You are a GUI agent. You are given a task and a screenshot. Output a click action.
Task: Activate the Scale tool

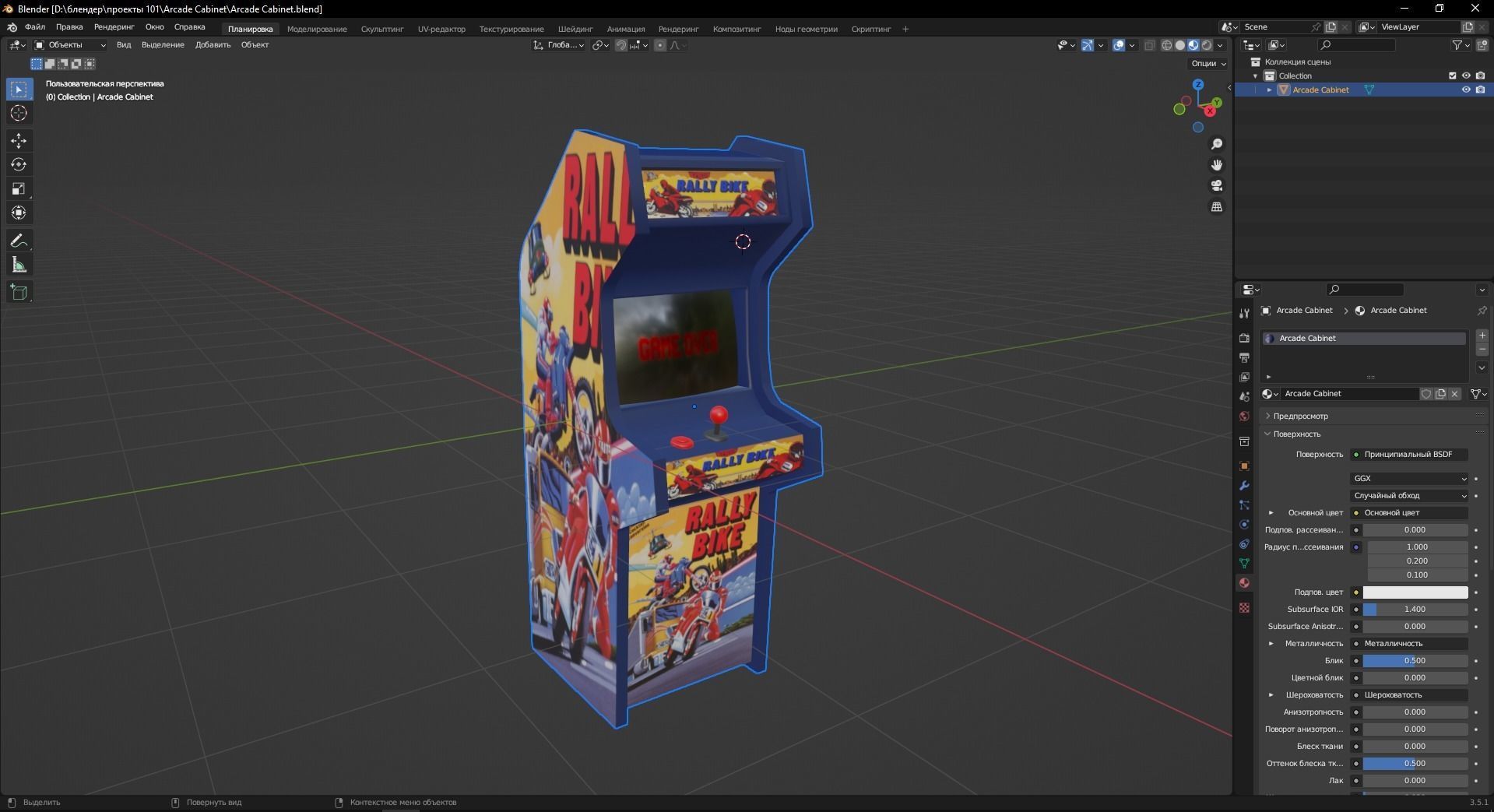(x=19, y=189)
